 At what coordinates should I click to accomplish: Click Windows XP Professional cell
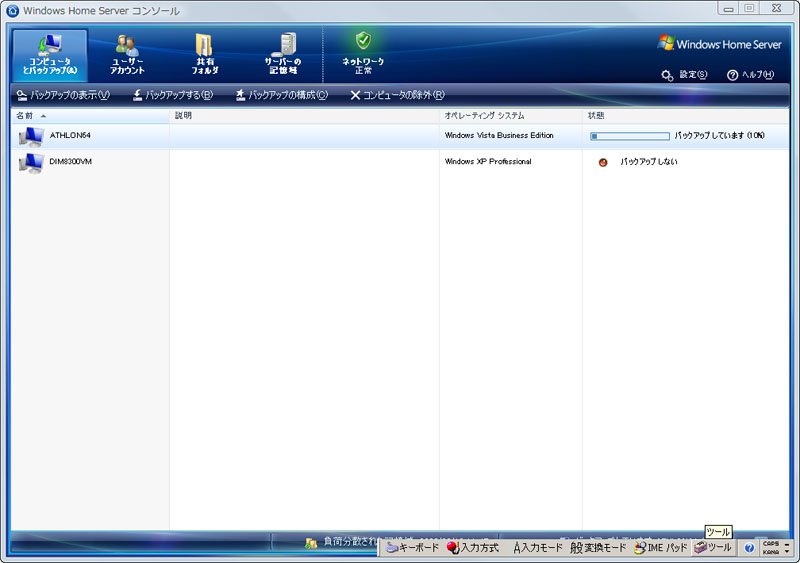(x=488, y=161)
